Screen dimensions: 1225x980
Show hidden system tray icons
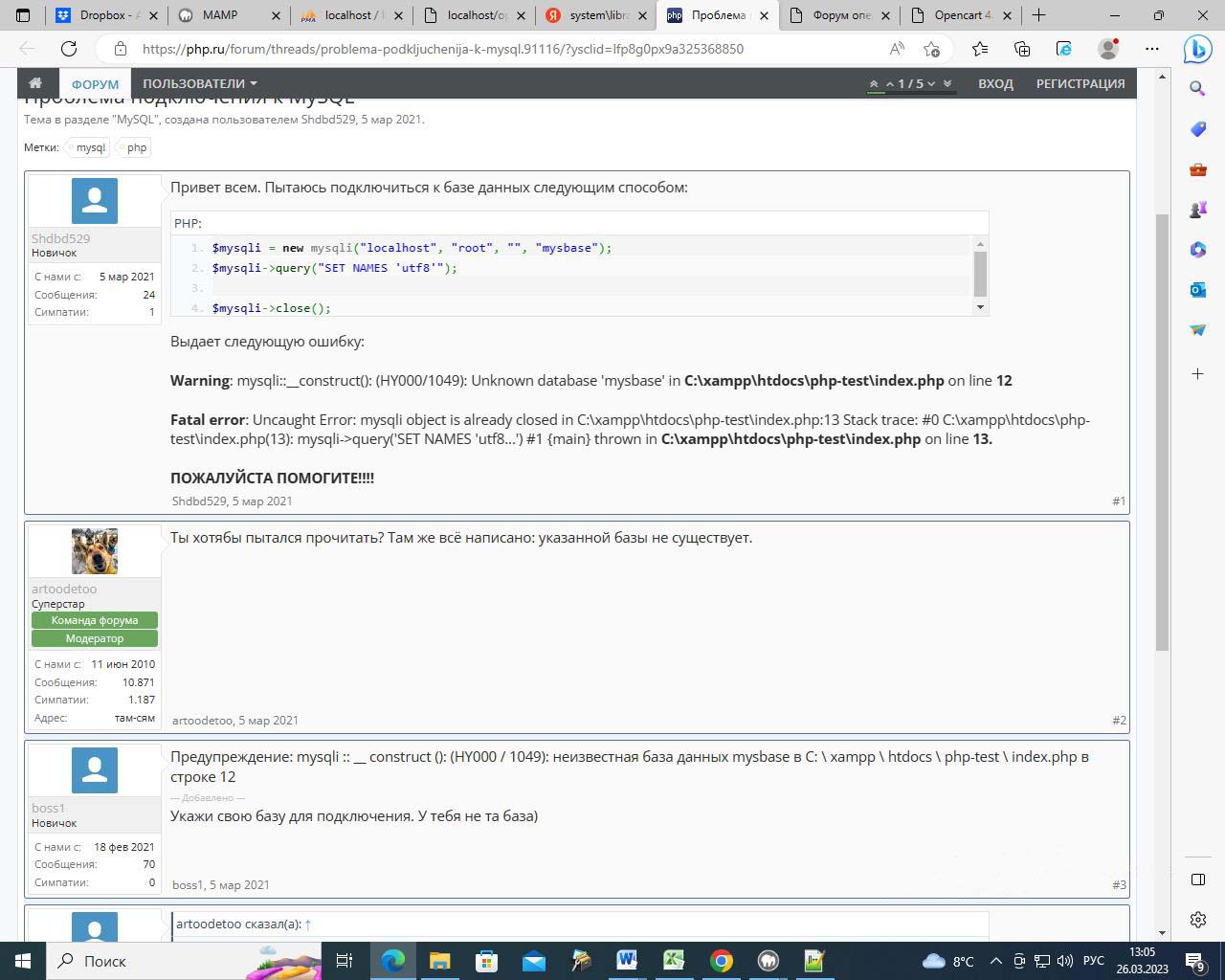(995, 961)
